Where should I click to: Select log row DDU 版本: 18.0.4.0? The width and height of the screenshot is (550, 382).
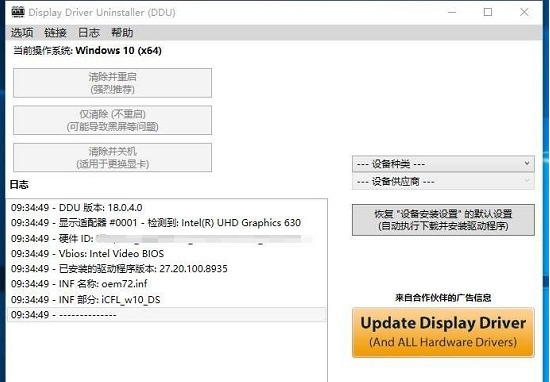(167, 208)
